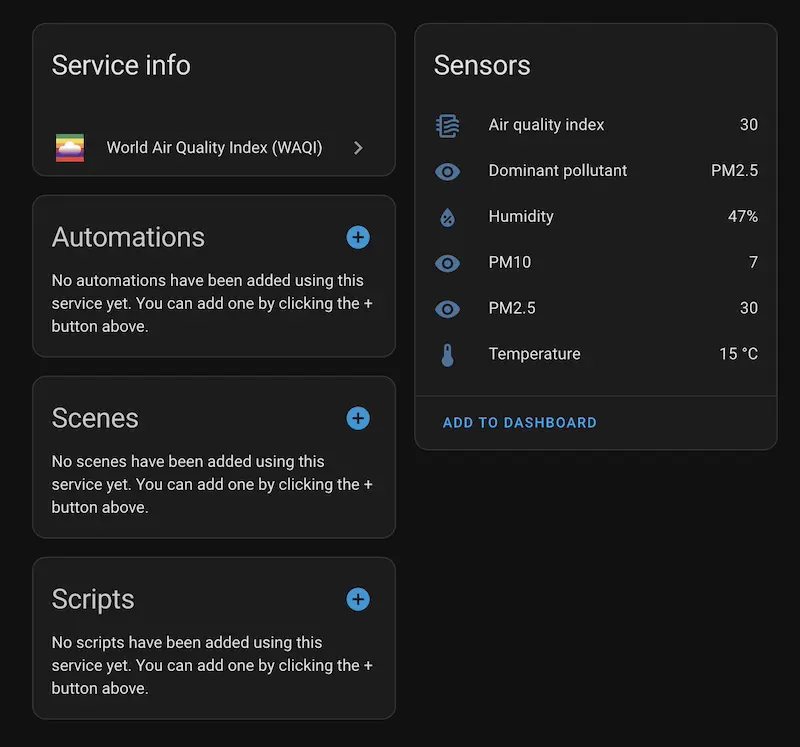The width and height of the screenshot is (800, 747).
Task: Expand the WAQI service entry chevron
Action: pyautogui.click(x=359, y=148)
